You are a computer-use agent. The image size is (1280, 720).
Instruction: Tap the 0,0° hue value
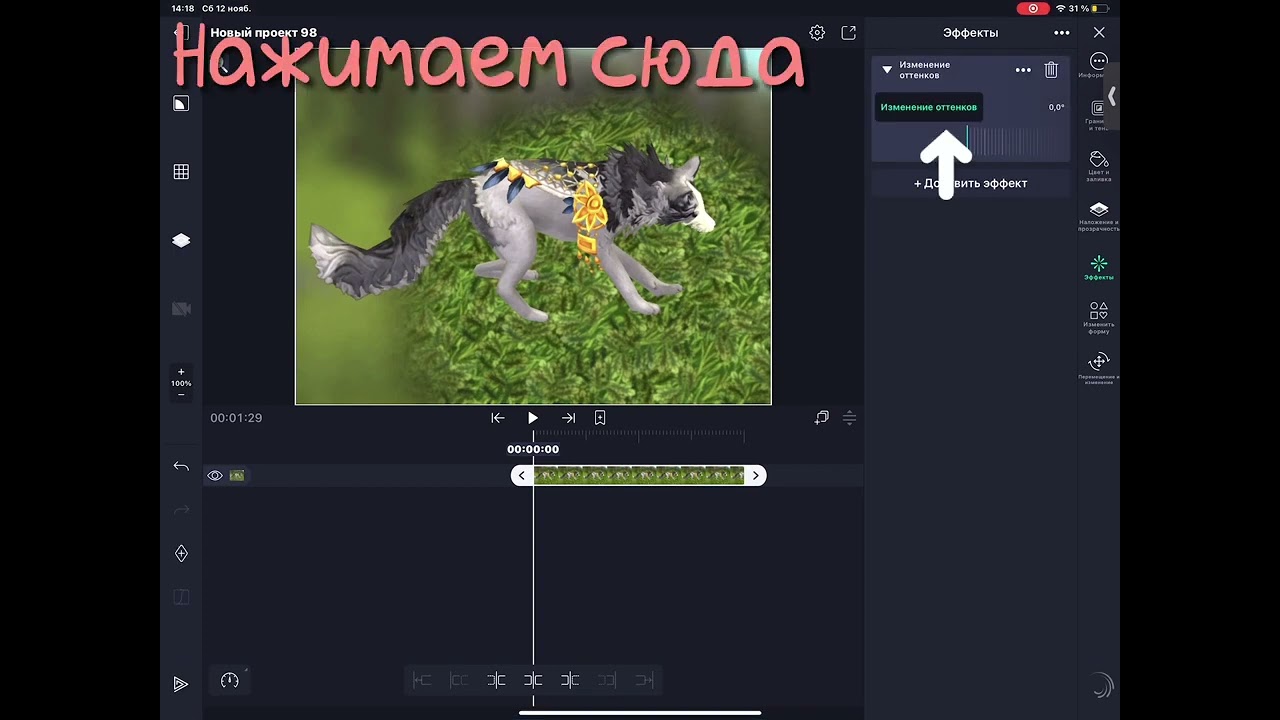click(x=1056, y=107)
